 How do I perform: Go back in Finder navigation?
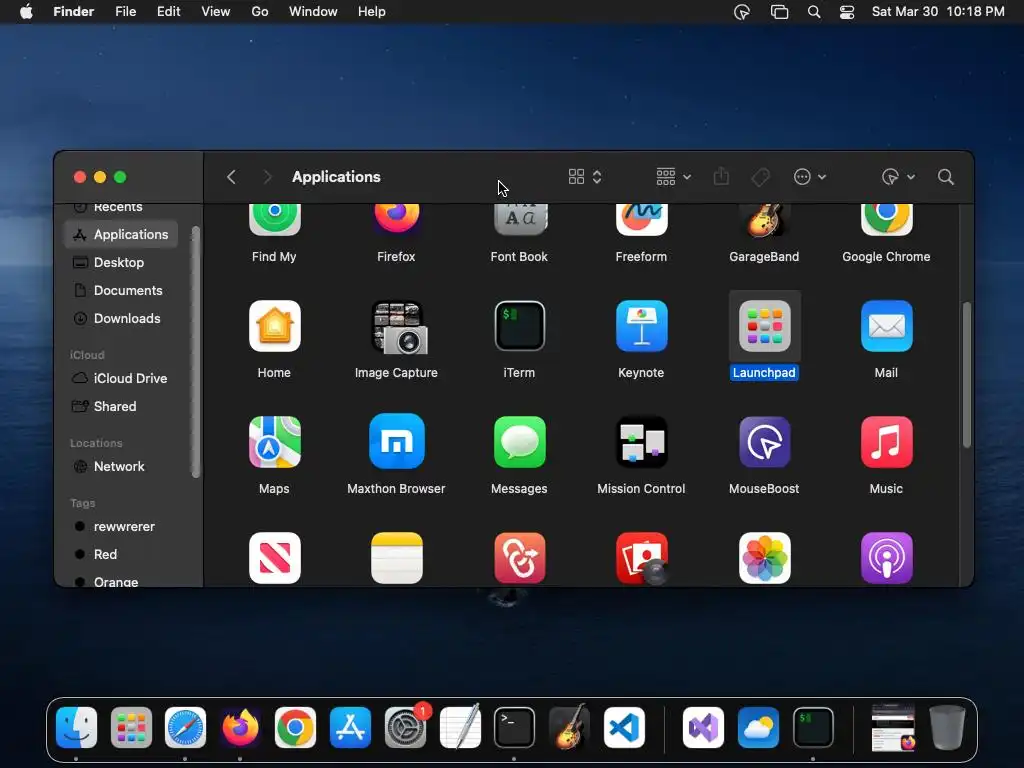[x=231, y=177]
